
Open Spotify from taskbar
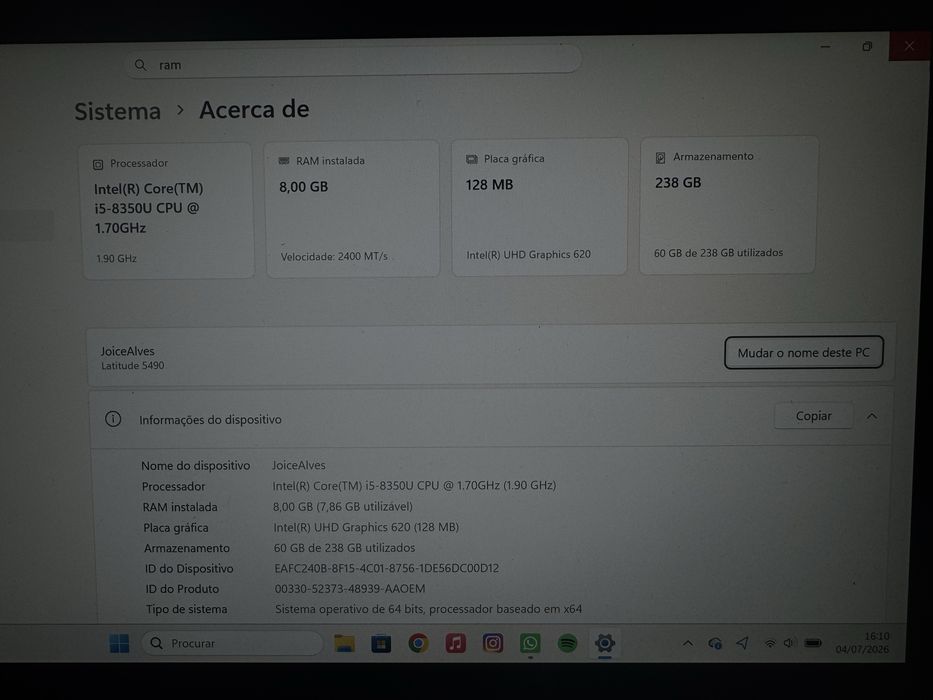[x=568, y=643]
